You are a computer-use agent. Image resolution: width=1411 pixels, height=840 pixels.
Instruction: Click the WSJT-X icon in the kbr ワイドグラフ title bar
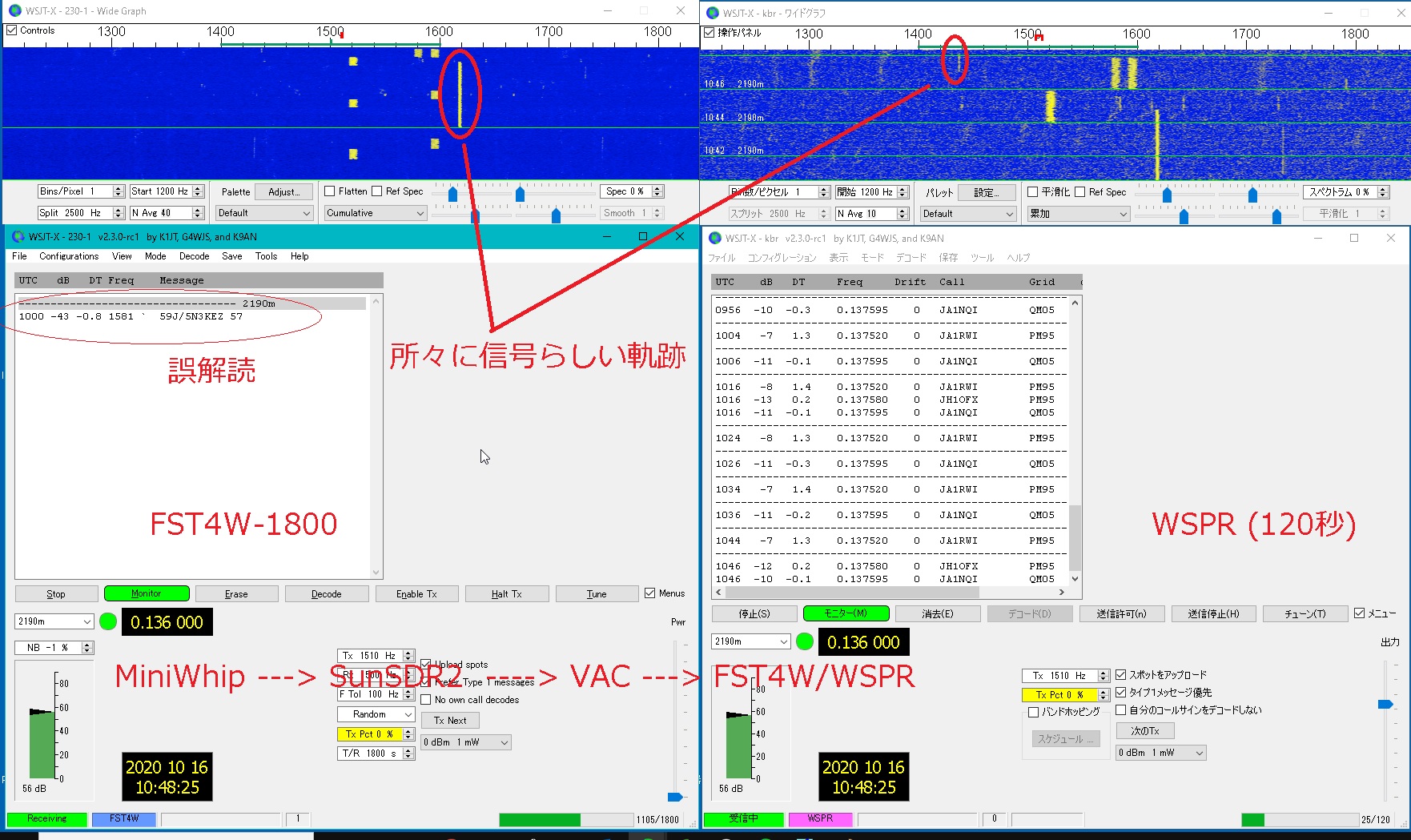point(712,13)
